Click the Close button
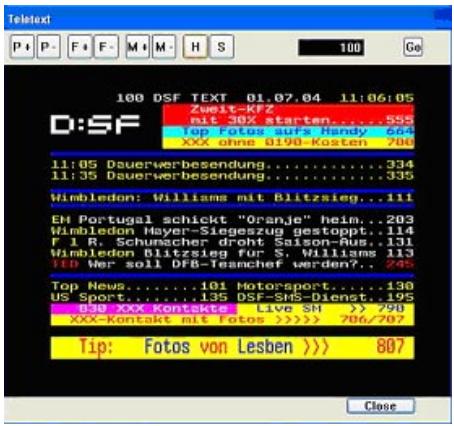The height and width of the screenshot is (426, 454). [x=381, y=406]
